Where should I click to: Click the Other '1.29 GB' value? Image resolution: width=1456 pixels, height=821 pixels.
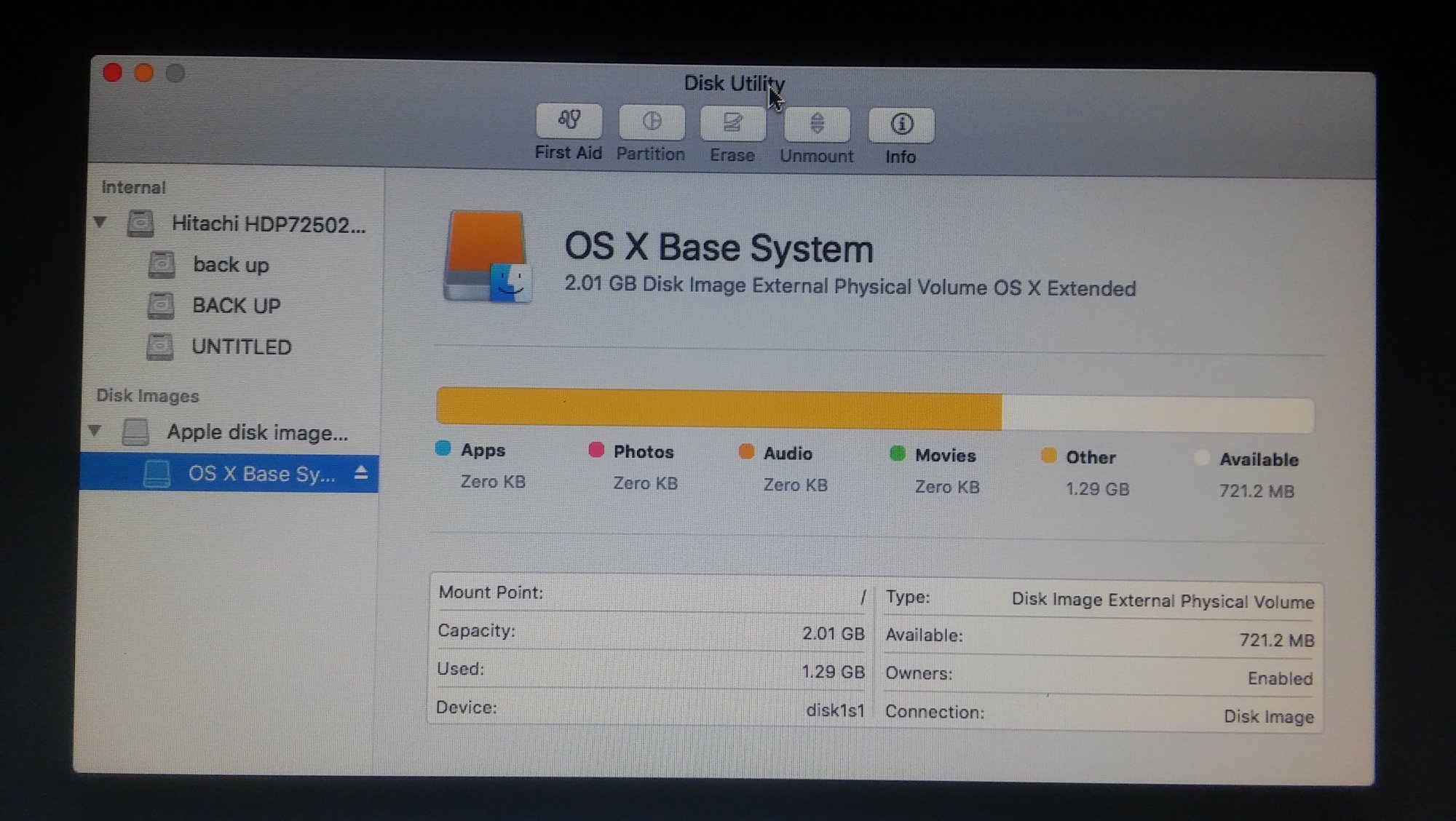[x=1098, y=489]
